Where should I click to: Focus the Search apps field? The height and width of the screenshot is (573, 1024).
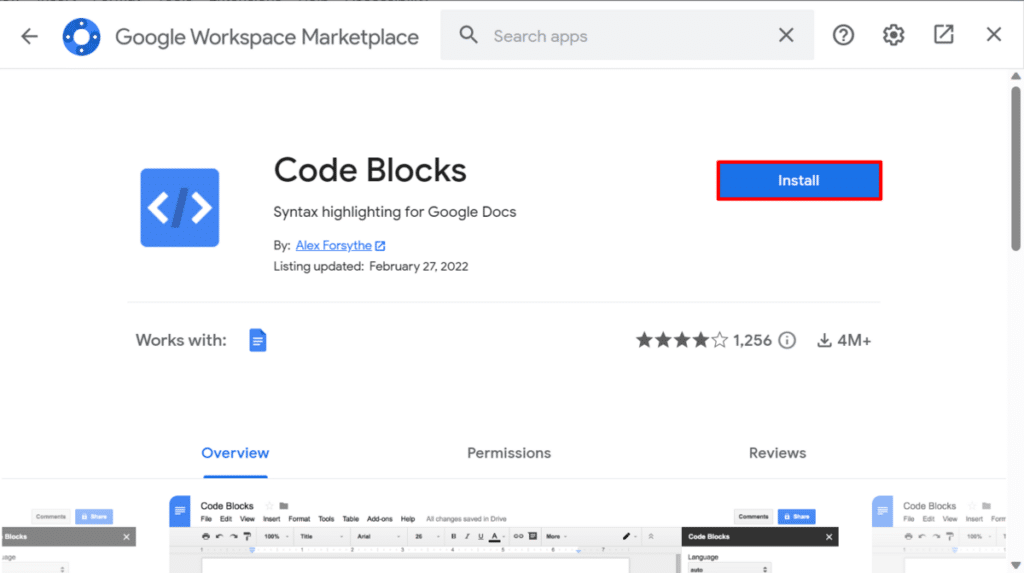coord(627,36)
